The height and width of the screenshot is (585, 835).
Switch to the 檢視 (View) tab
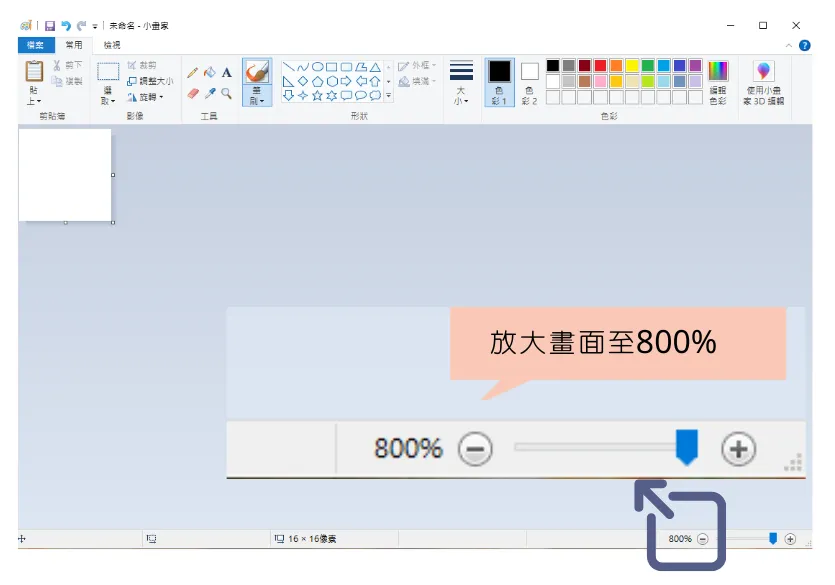(110, 45)
